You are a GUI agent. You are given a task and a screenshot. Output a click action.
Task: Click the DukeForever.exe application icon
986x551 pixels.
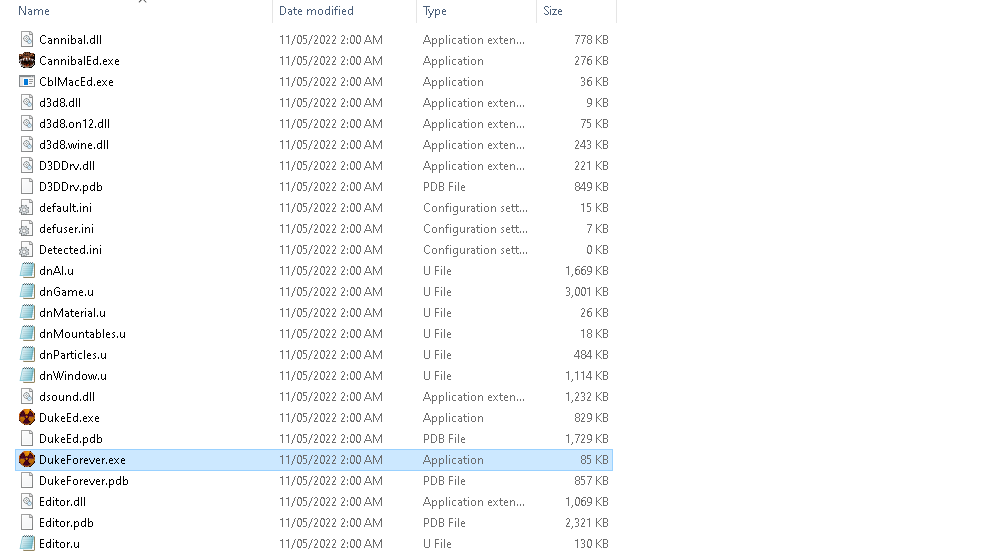tap(27, 460)
